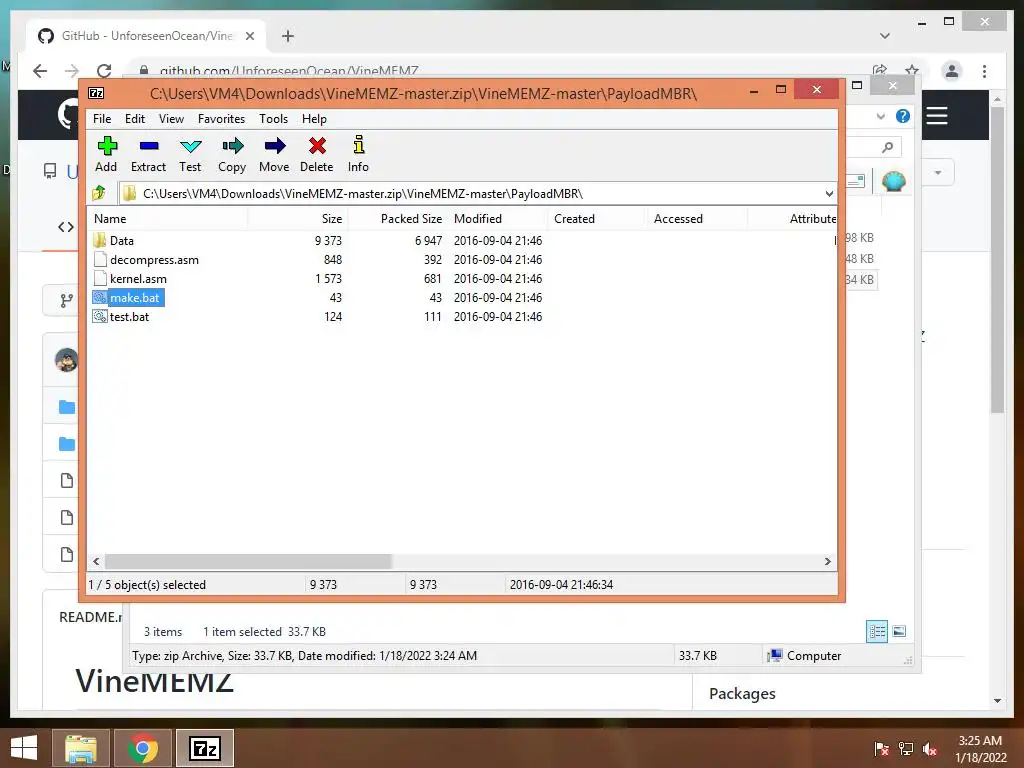
Task: Sort by the Modified column header
Action: tap(498, 219)
